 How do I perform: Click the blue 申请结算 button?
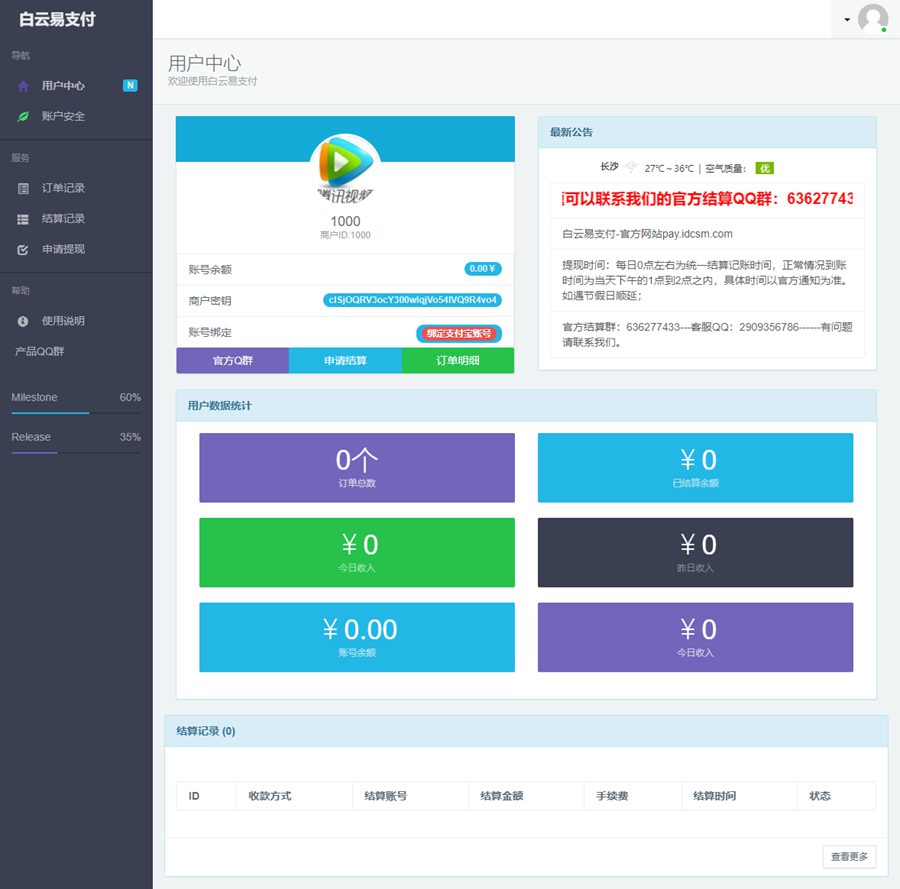click(x=345, y=360)
